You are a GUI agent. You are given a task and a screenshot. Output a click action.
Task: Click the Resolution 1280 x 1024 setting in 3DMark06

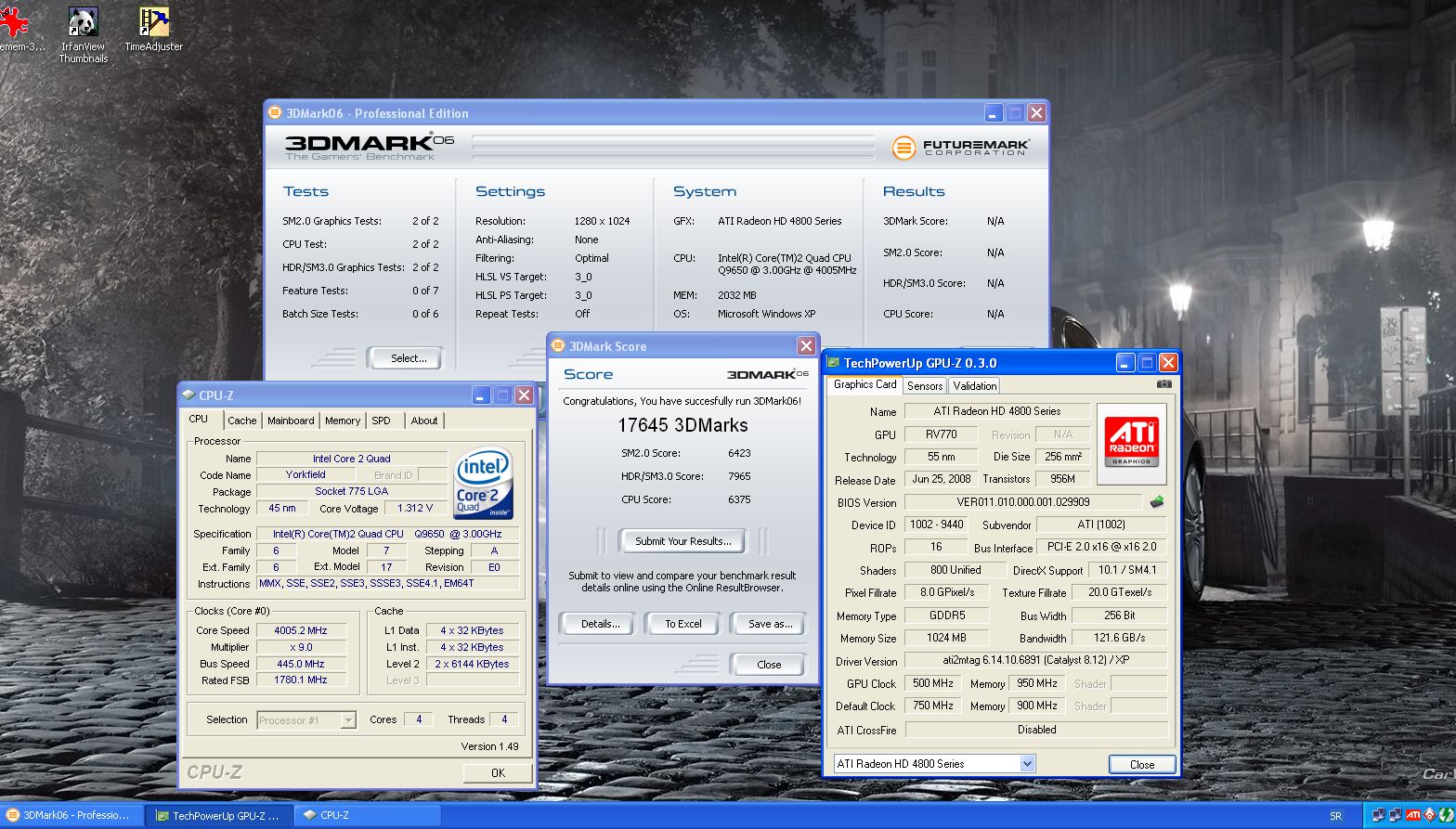pos(602,221)
